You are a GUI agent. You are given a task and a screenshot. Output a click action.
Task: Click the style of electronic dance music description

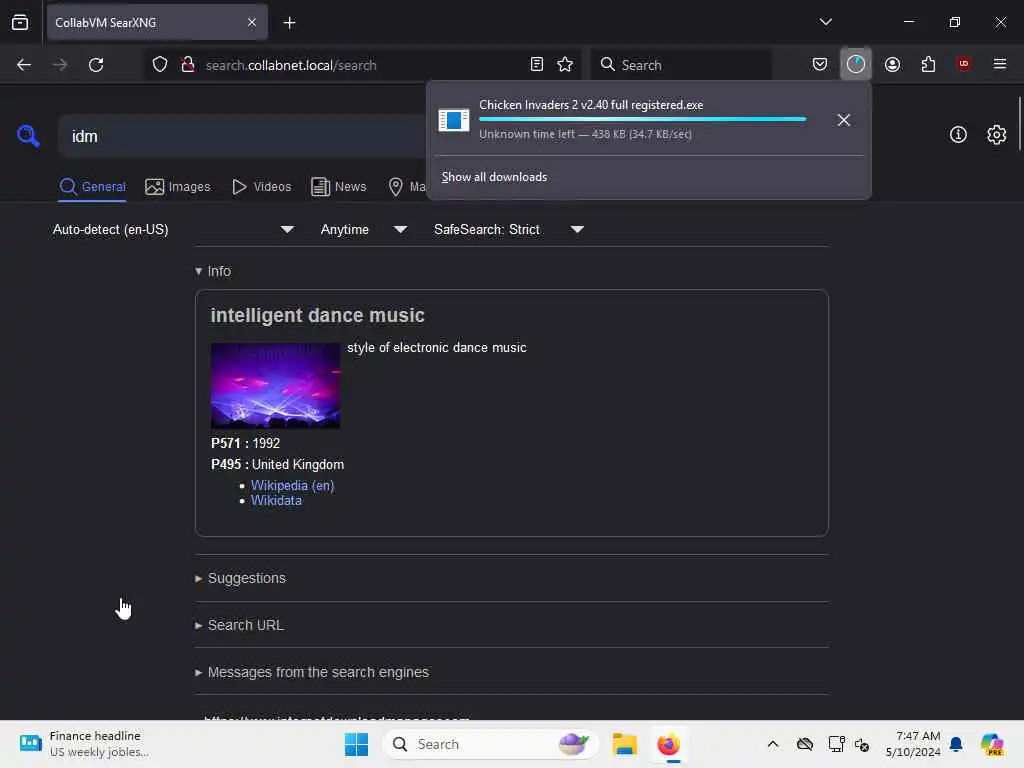click(x=437, y=348)
